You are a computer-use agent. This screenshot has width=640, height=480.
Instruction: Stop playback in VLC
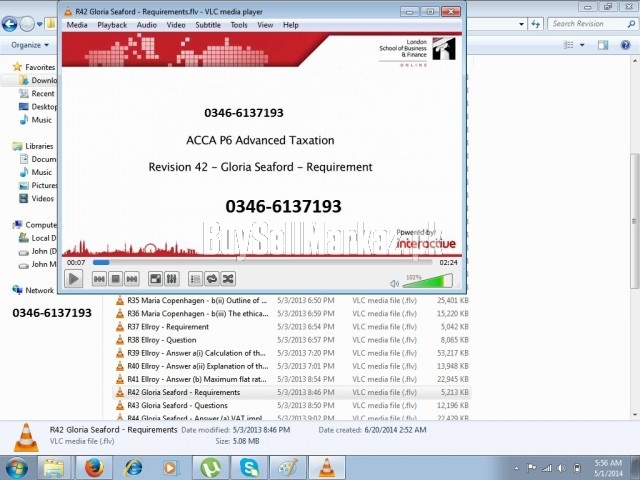pyautogui.click(x=115, y=279)
